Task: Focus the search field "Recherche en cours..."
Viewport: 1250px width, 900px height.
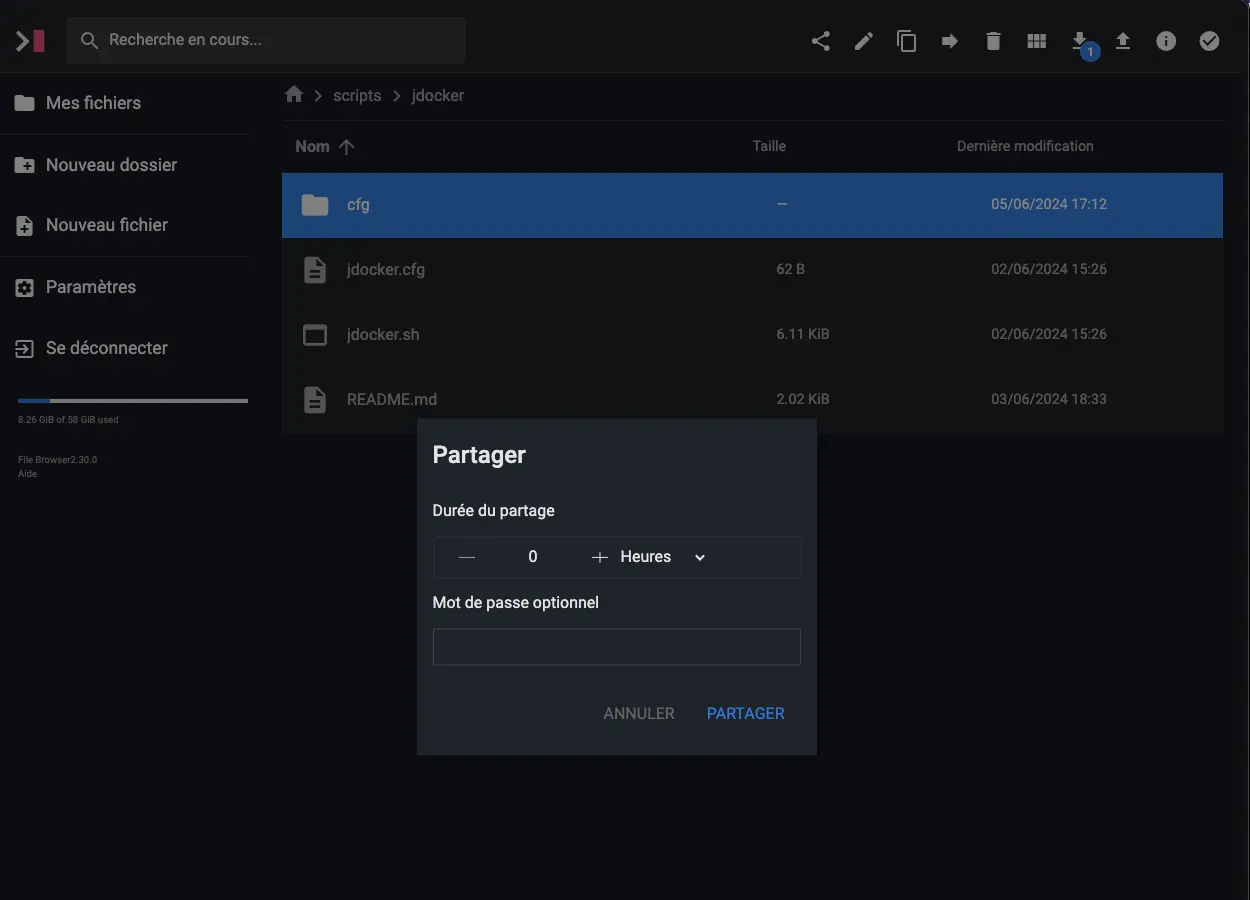Action: pos(266,41)
